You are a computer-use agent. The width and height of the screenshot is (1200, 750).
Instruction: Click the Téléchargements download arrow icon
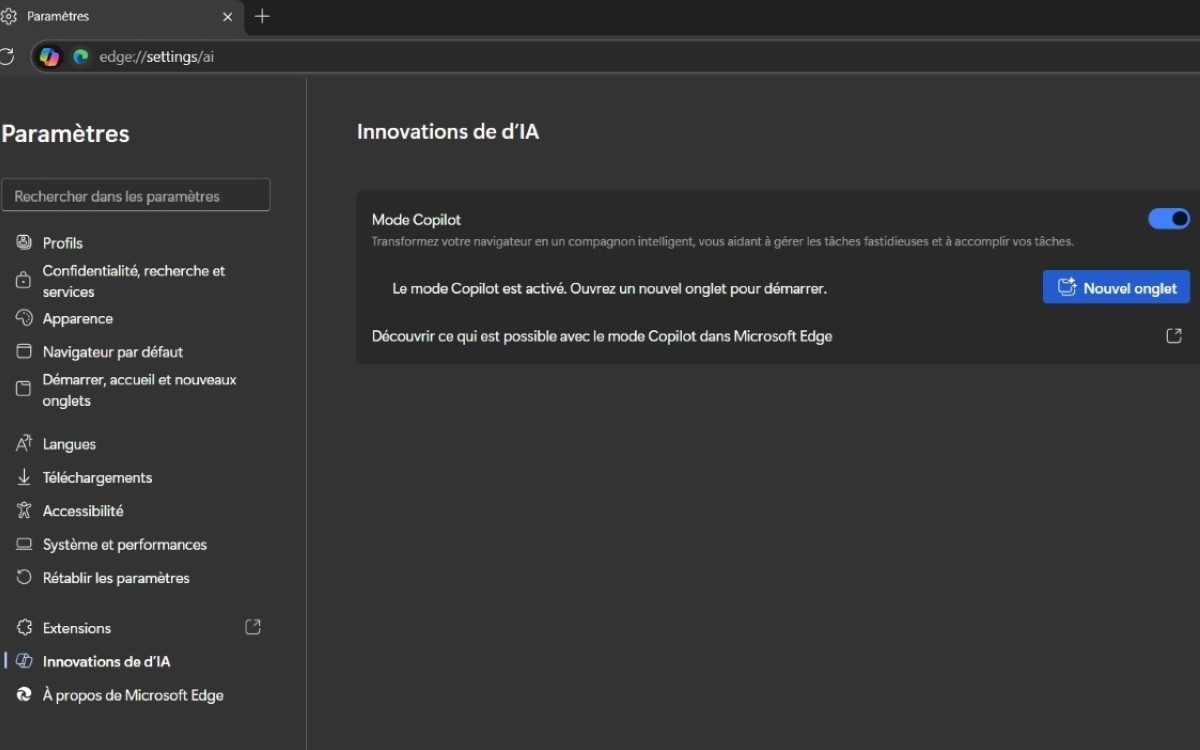pos(24,478)
